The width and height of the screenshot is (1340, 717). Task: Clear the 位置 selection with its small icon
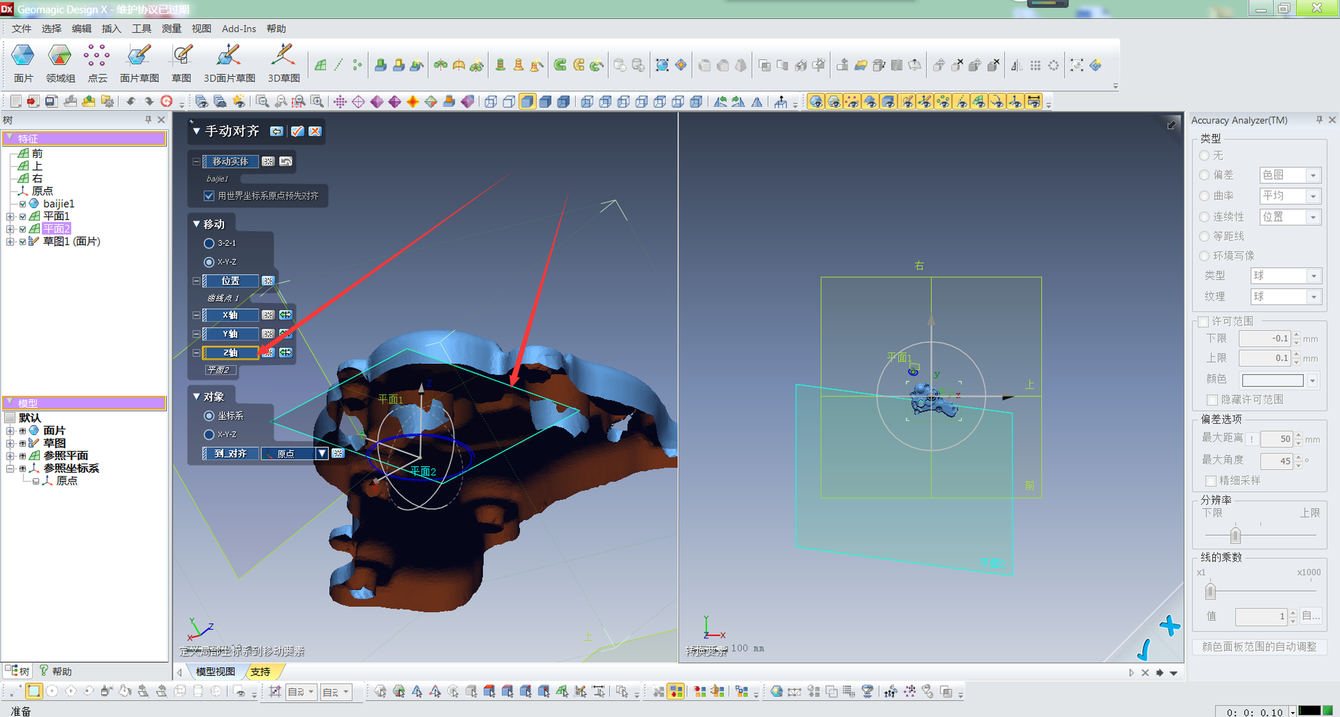click(268, 281)
